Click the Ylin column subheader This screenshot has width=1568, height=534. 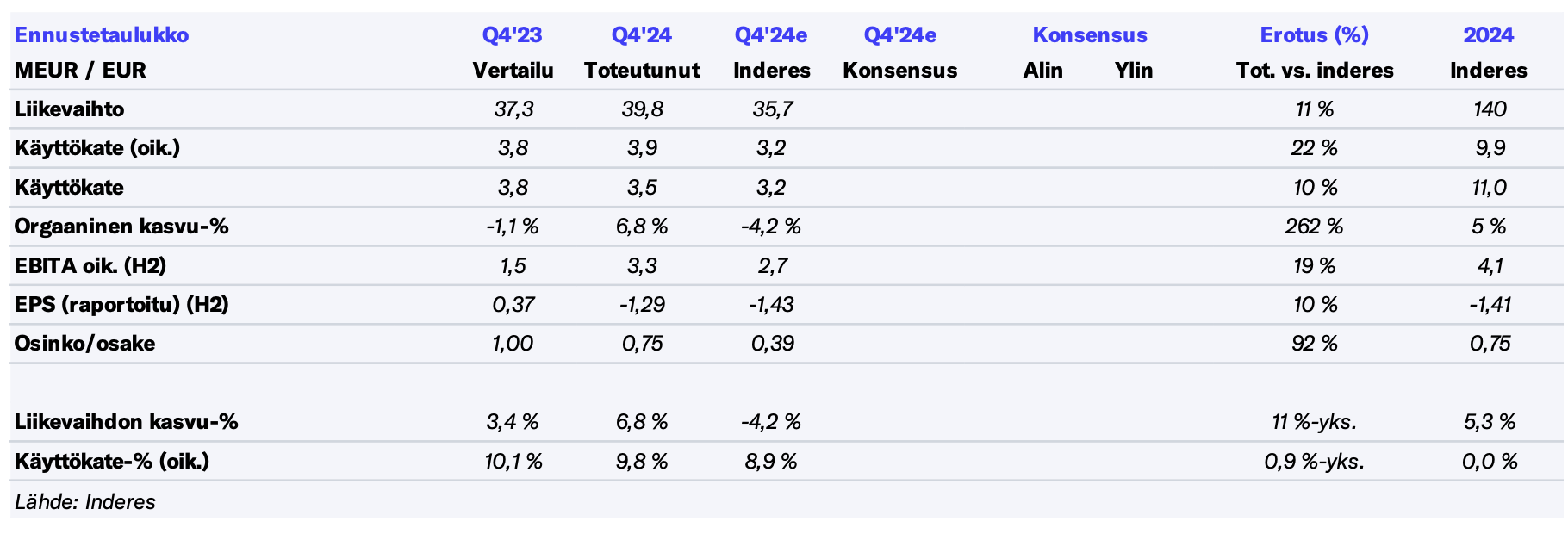click(x=1133, y=71)
